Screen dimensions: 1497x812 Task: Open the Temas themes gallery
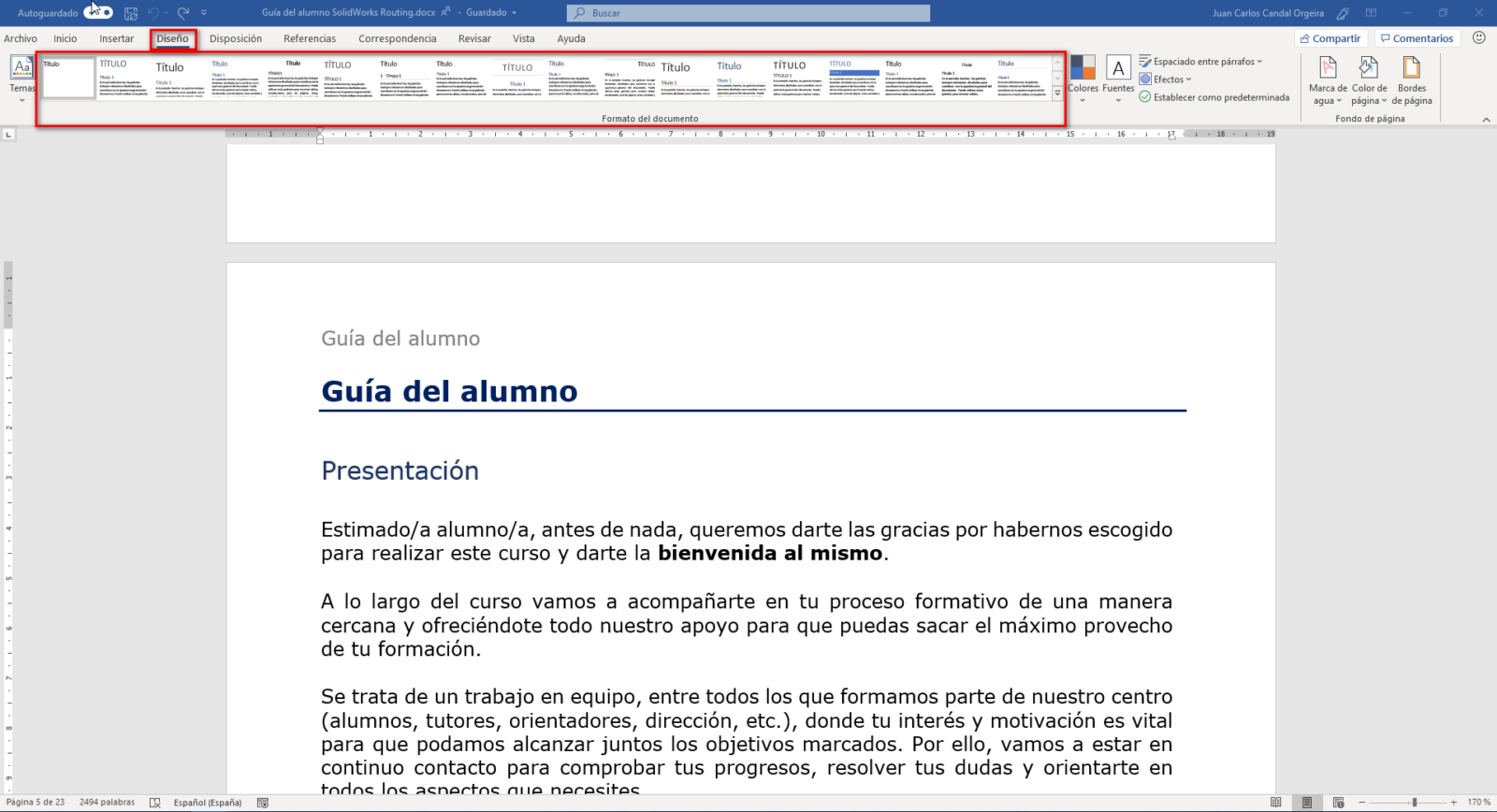(22, 77)
